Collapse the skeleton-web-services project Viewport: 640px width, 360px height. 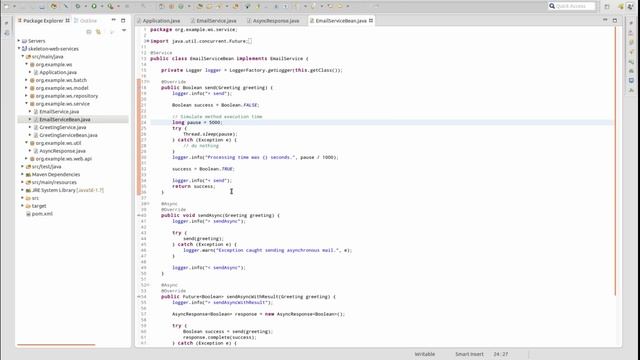pos(19,49)
